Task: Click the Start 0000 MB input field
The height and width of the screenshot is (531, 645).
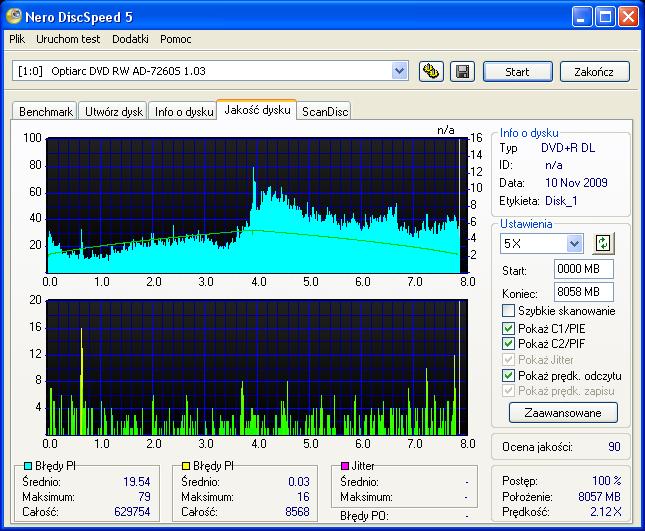Action: [x=584, y=269]
